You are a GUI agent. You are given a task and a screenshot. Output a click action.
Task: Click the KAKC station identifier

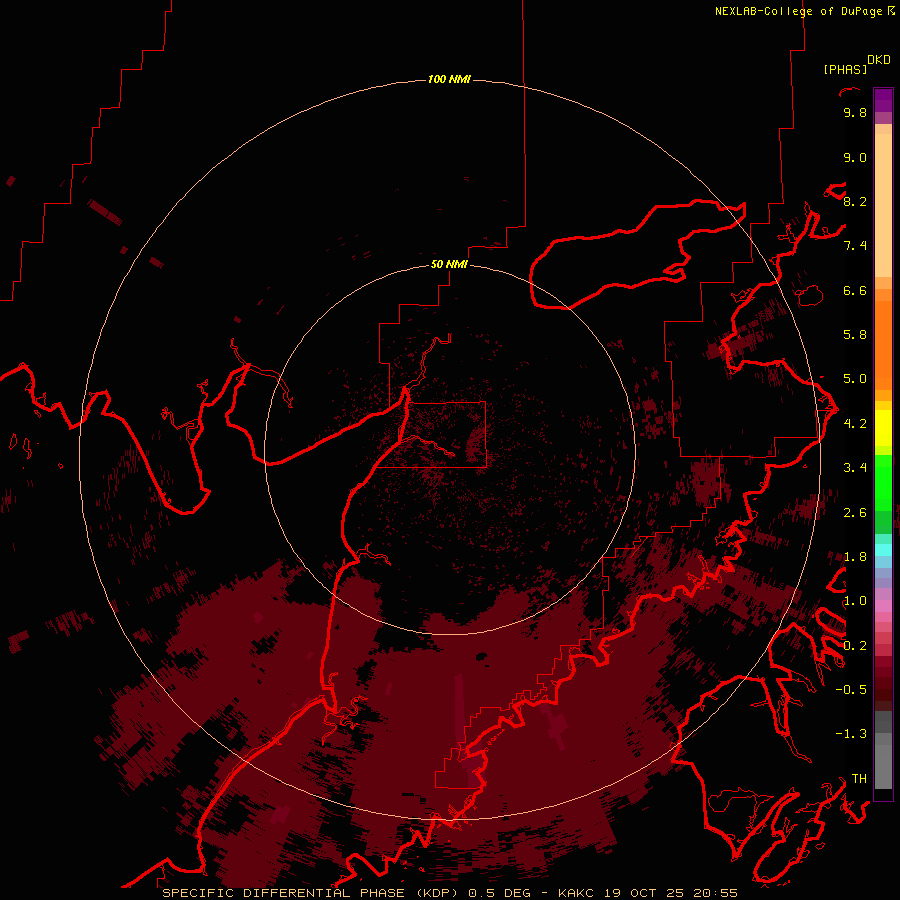[x=577, y=893]
